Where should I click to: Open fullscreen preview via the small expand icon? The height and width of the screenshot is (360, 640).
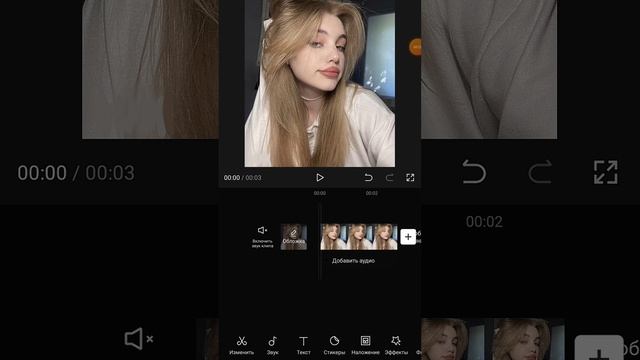(410, 178)
